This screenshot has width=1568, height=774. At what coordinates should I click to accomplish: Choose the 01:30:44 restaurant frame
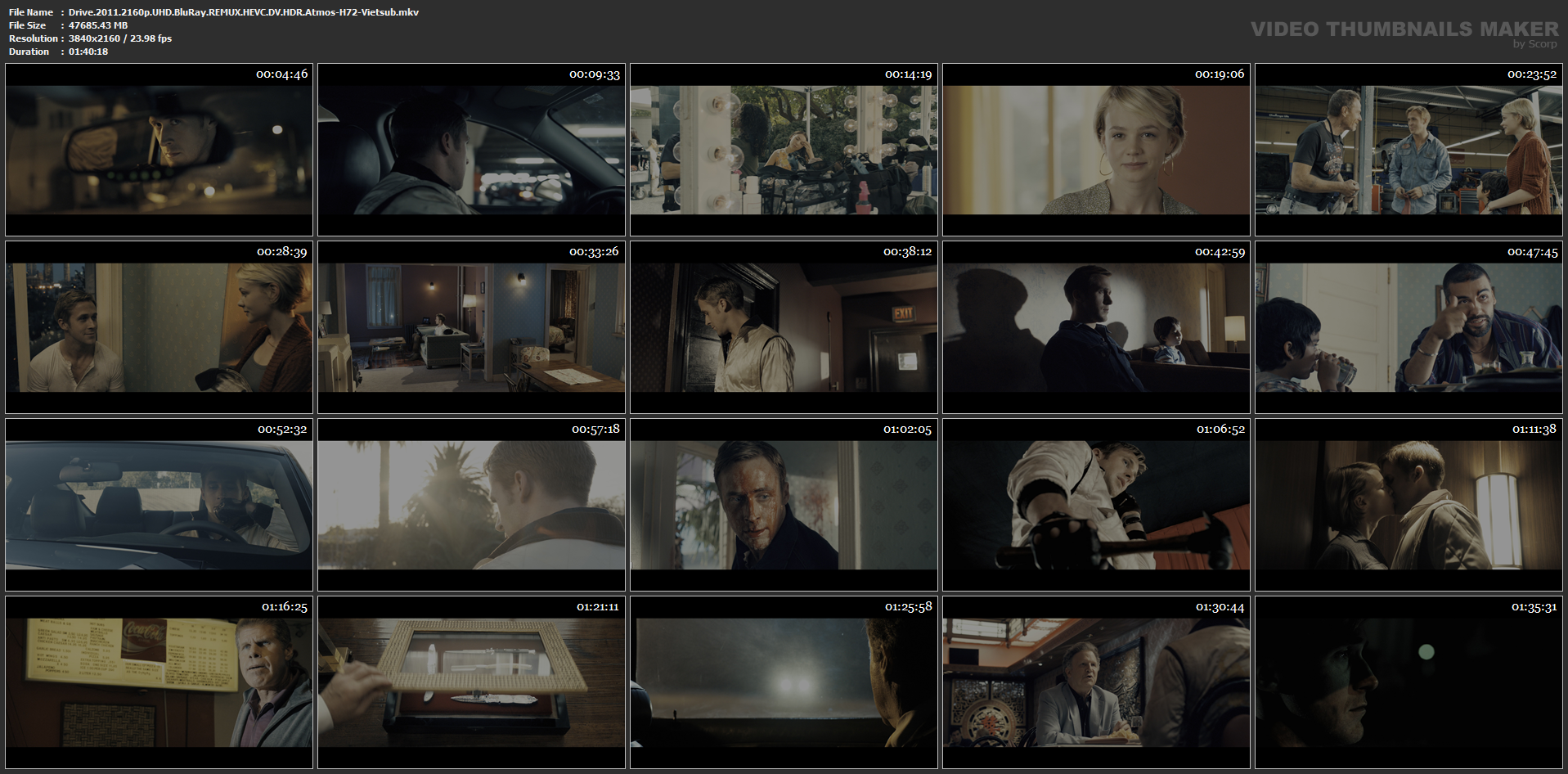coord(1096,682)
